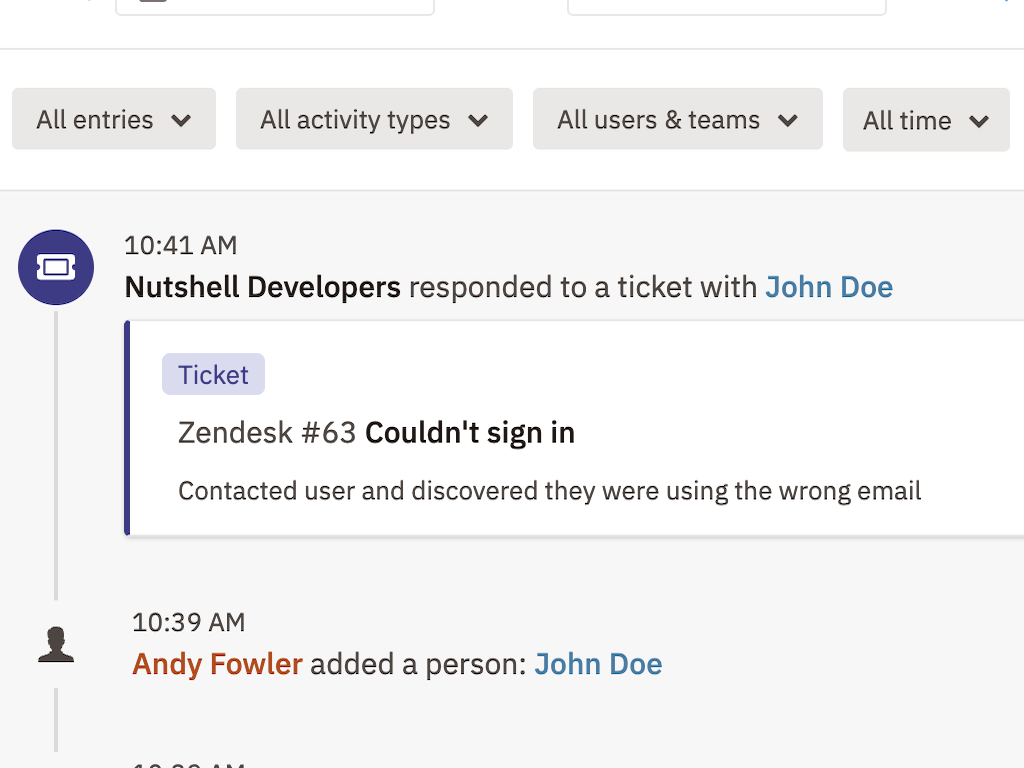The height and width of the screenshot is (768, 1024).
Task: Click the 10:39 AM timestamp
Action: point(188,622)
